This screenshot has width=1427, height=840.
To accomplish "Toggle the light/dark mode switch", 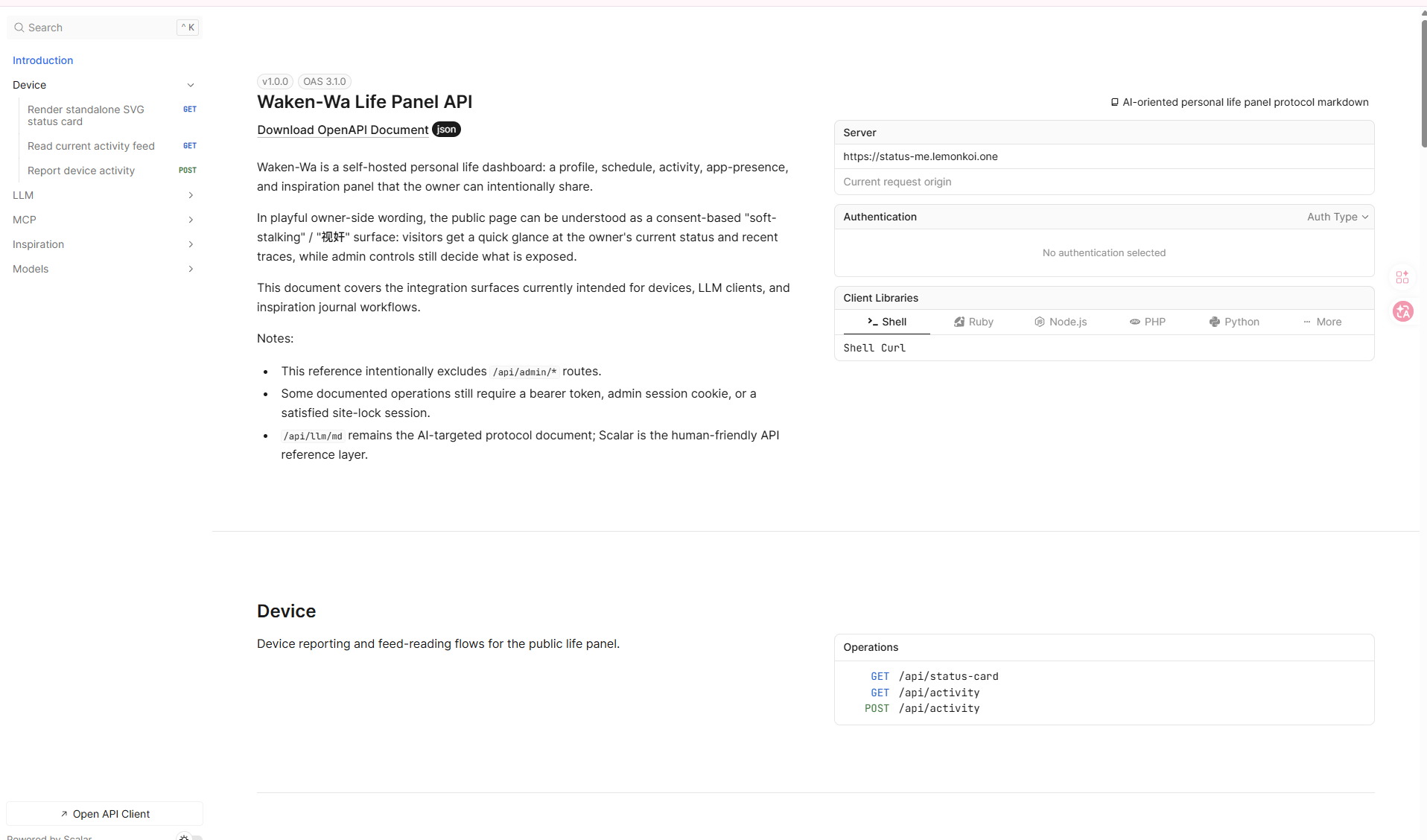I will click(x=189, y=837).
